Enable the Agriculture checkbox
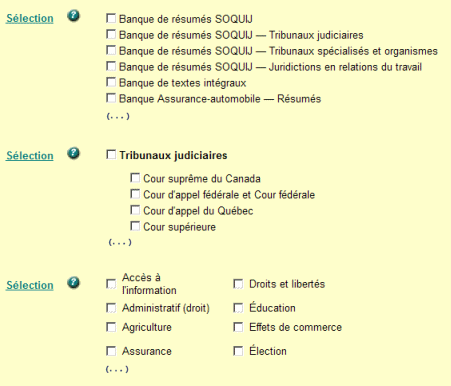 (111, 327)
